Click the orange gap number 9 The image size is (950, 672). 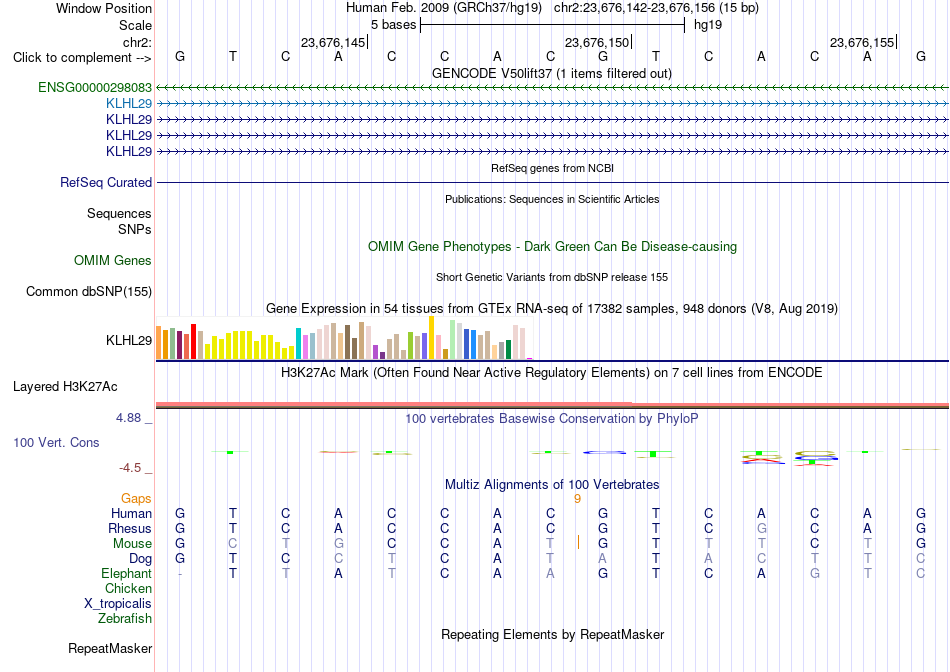(x=577, y=499)
